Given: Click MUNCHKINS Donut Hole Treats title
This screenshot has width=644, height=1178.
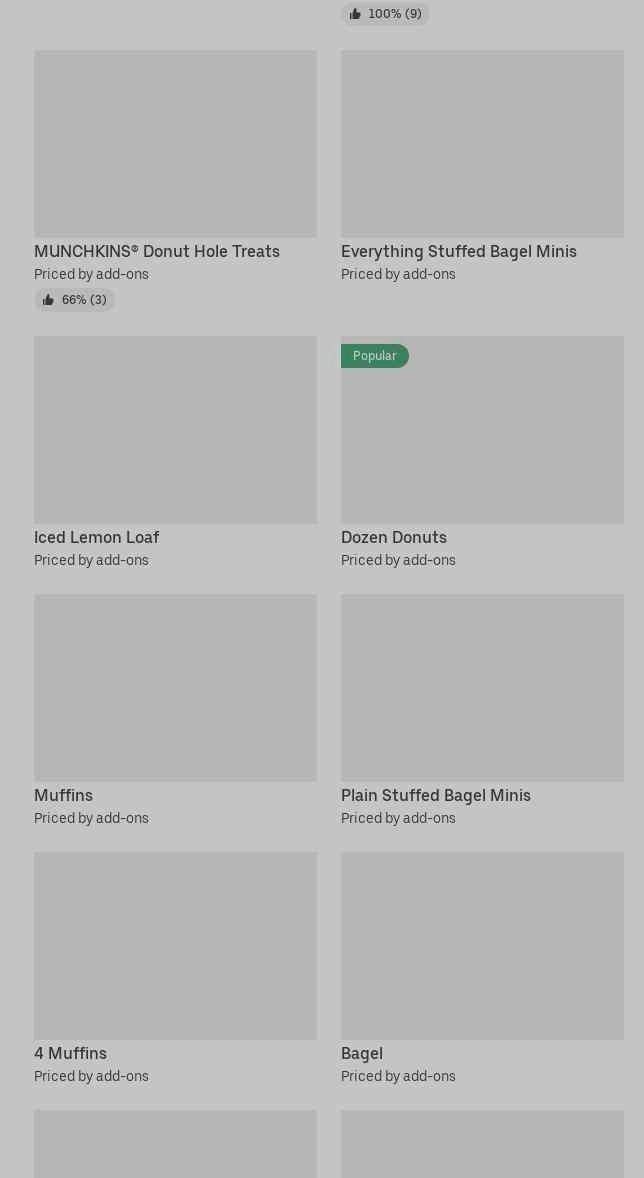Looking at the screenshot, I should click(157, 252).
